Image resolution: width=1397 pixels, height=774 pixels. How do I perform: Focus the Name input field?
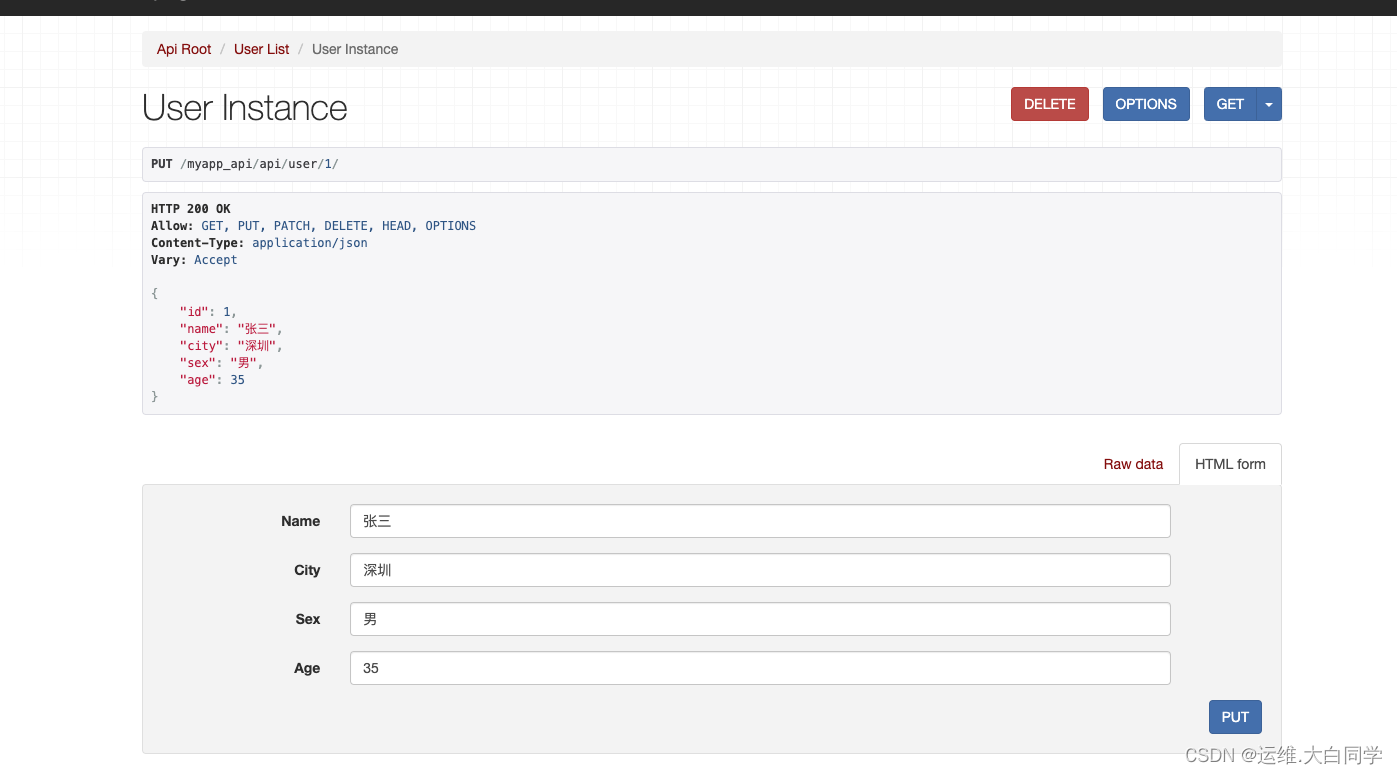[x=760, y=521]
